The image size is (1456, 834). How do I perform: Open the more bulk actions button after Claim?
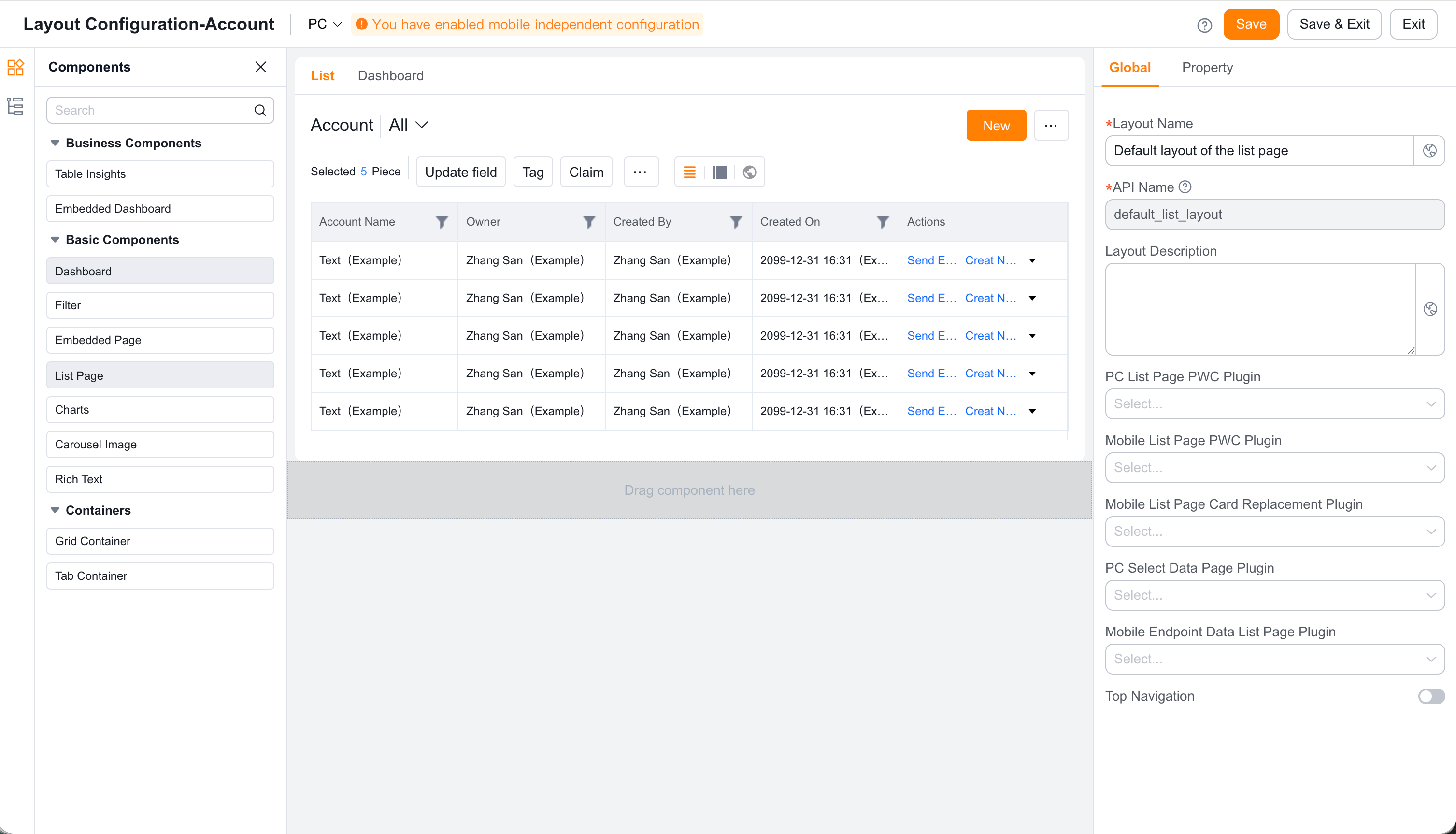[x=641, y=172]
